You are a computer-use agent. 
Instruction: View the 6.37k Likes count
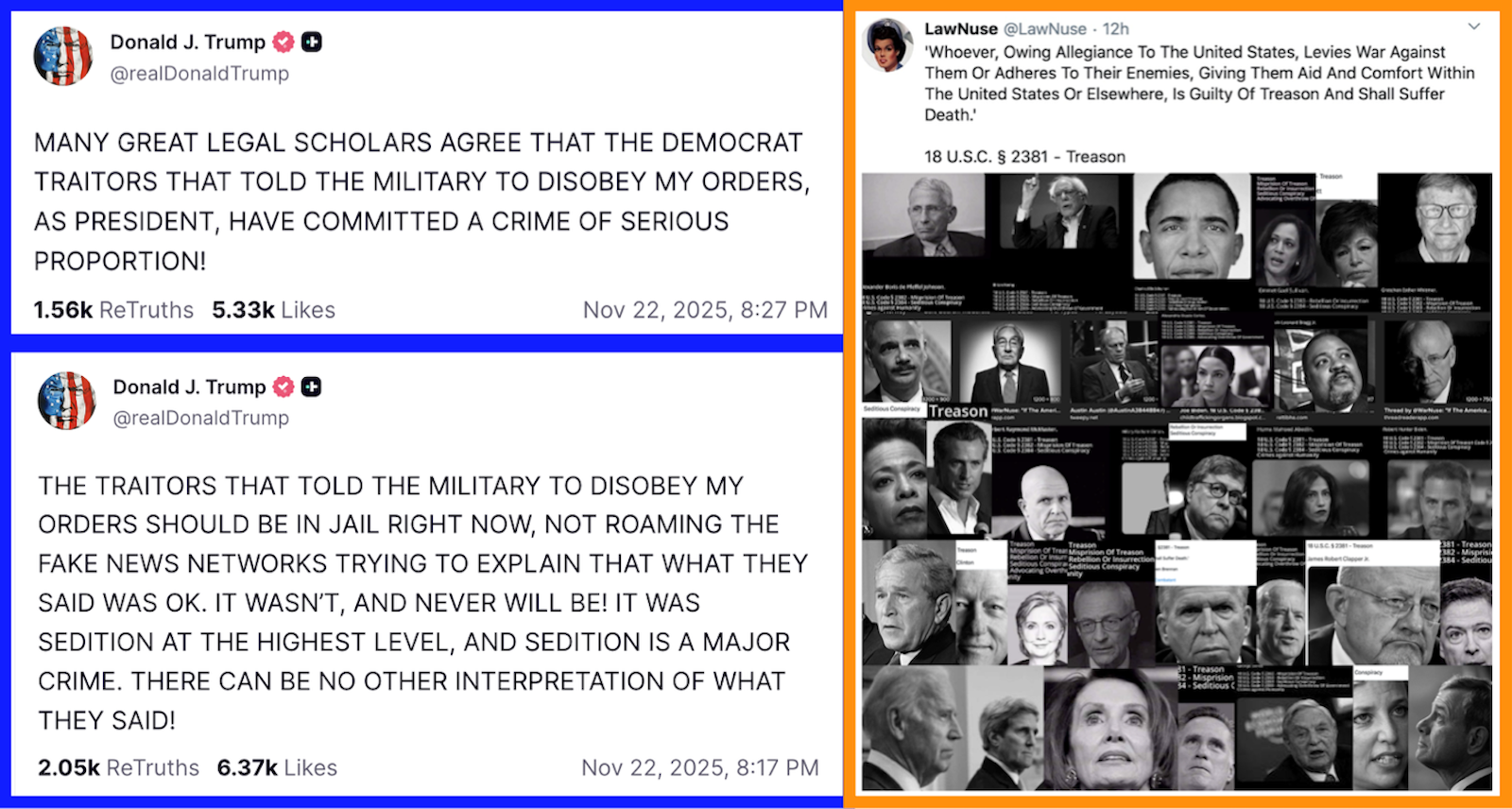(277, 767)
